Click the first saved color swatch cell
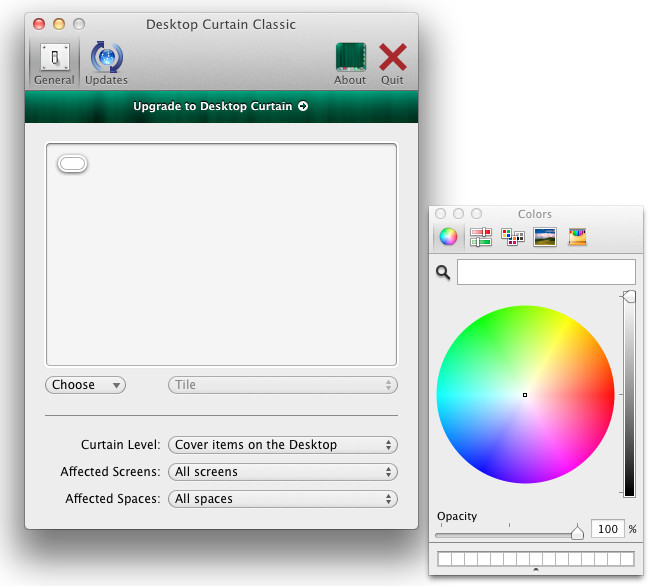The image size is (652, 586). coord(443,558)
